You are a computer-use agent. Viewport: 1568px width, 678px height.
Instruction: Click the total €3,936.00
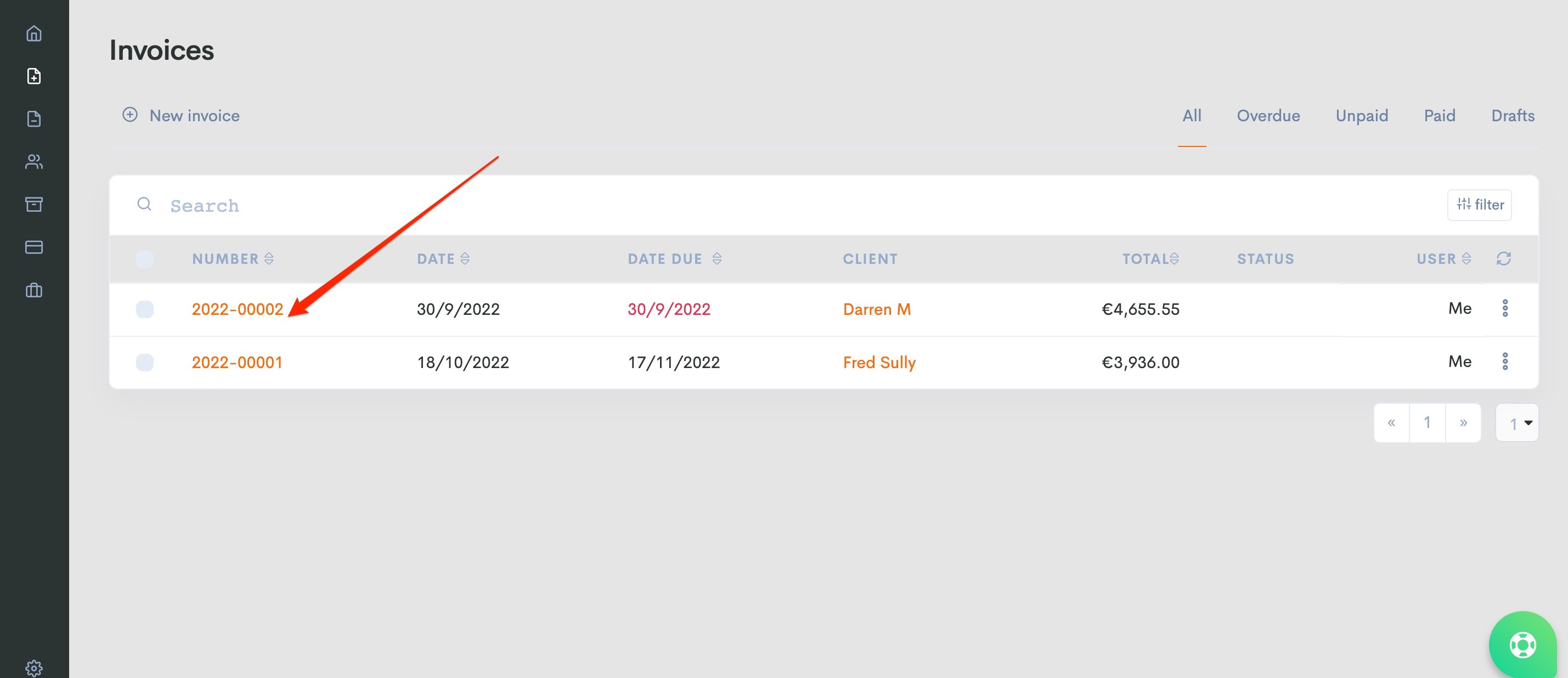pyautogui.click(x=1140, y=363)
